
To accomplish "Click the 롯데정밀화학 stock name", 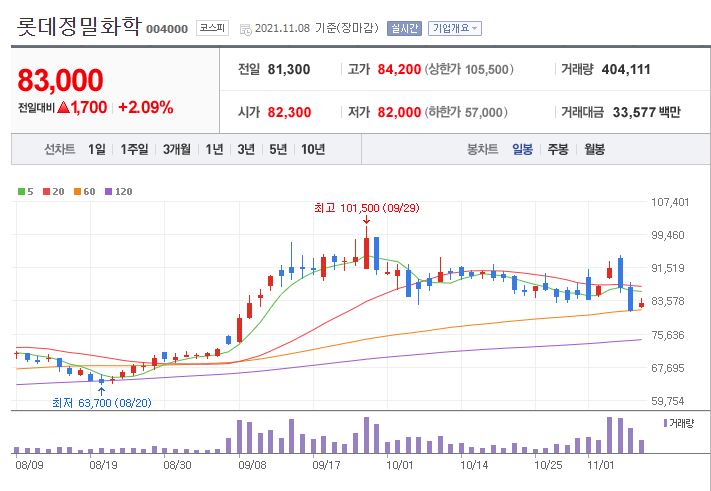I will pos(79,26).
